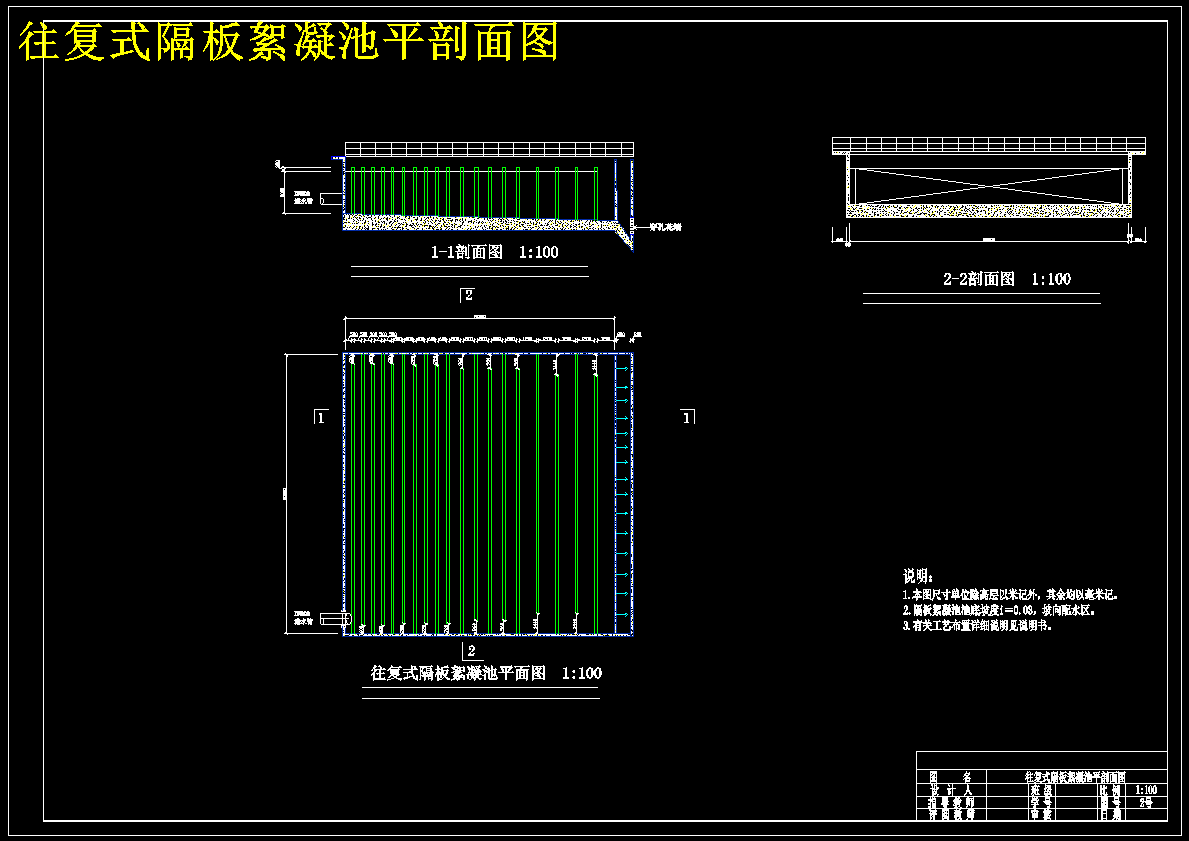
Task: Click the 1-1剖面图 1:100 caption
Action: [494, 253]
